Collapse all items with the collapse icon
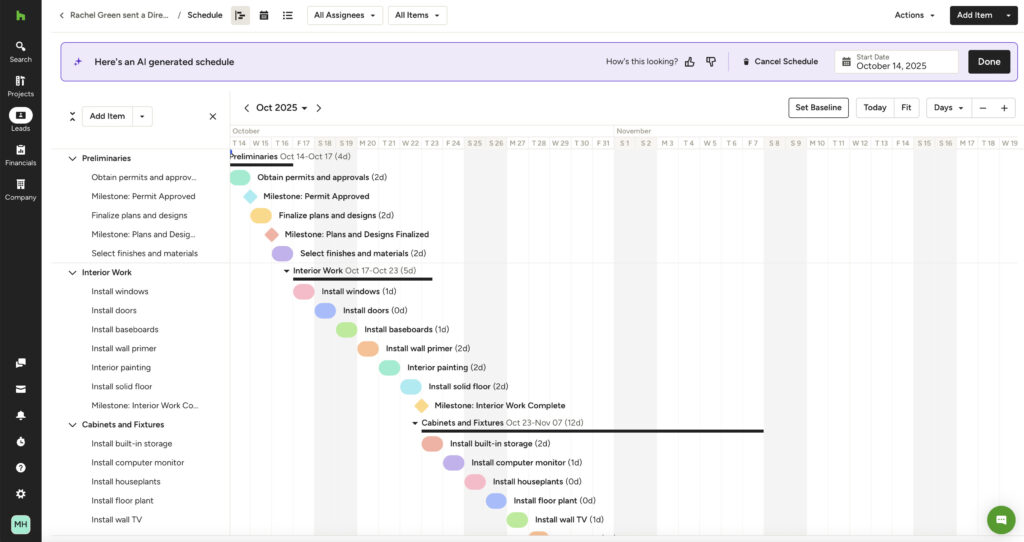This screenshot has width=1024, height=542. tap(72, 116)
